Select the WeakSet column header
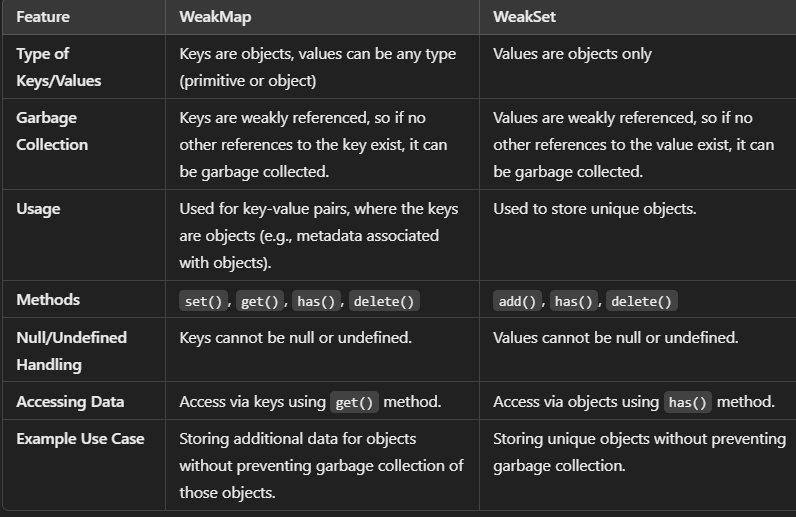 (x=527, y=17)
